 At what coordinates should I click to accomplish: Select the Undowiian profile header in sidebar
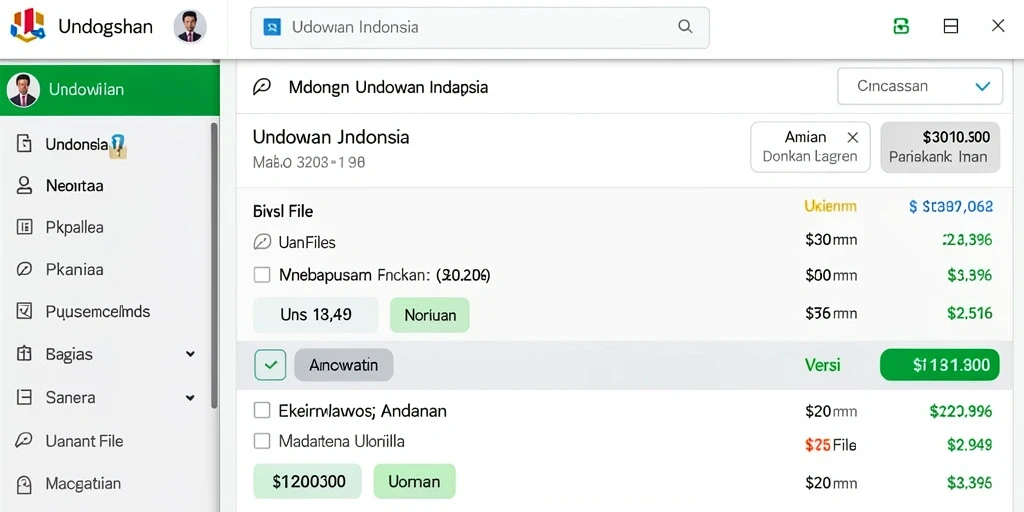tap(110, 89)
